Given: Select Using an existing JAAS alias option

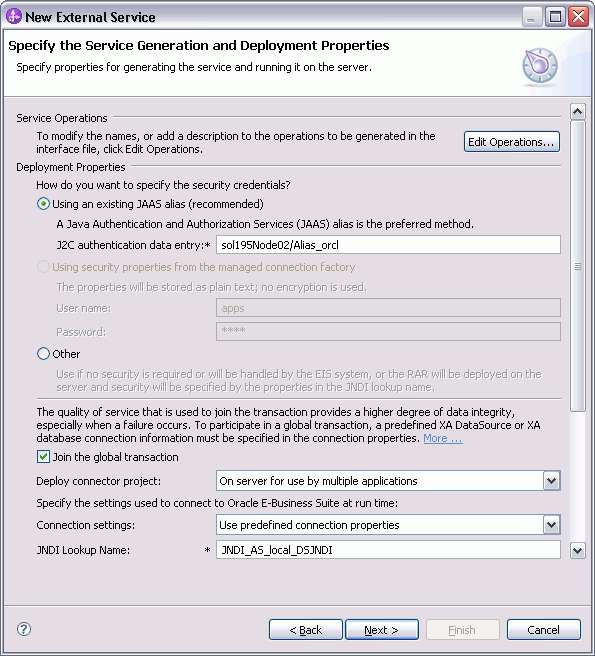Looking at the screenshot, I should coord(43,204).
